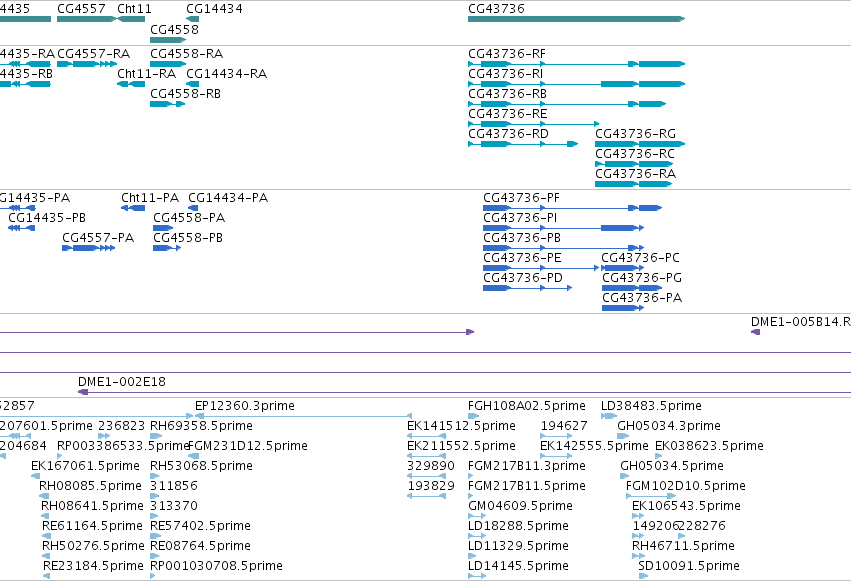This screenshot has width=851, height=581.
Task: Select protein CG43736-PB
Action: (x=563, y=248)
